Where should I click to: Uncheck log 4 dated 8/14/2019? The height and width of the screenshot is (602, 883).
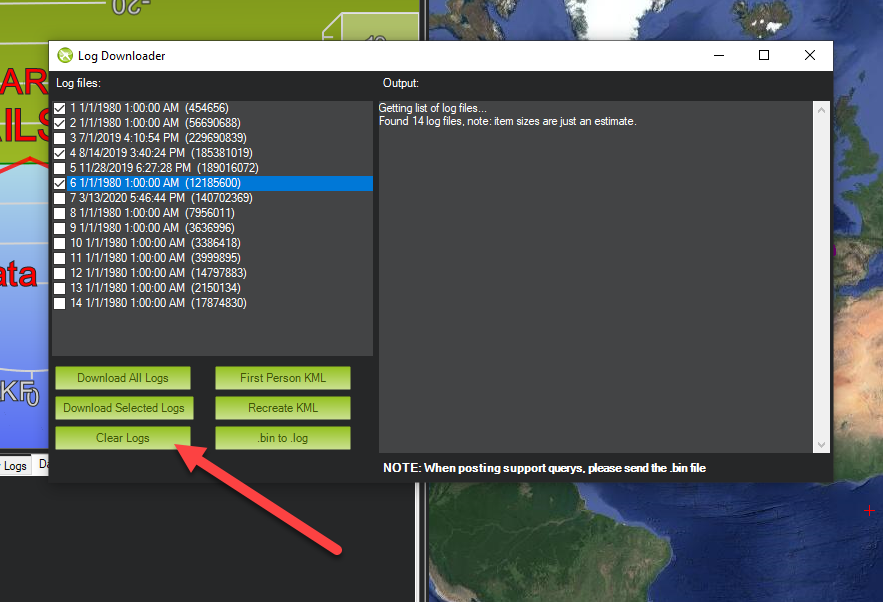(x=59, y=153)
